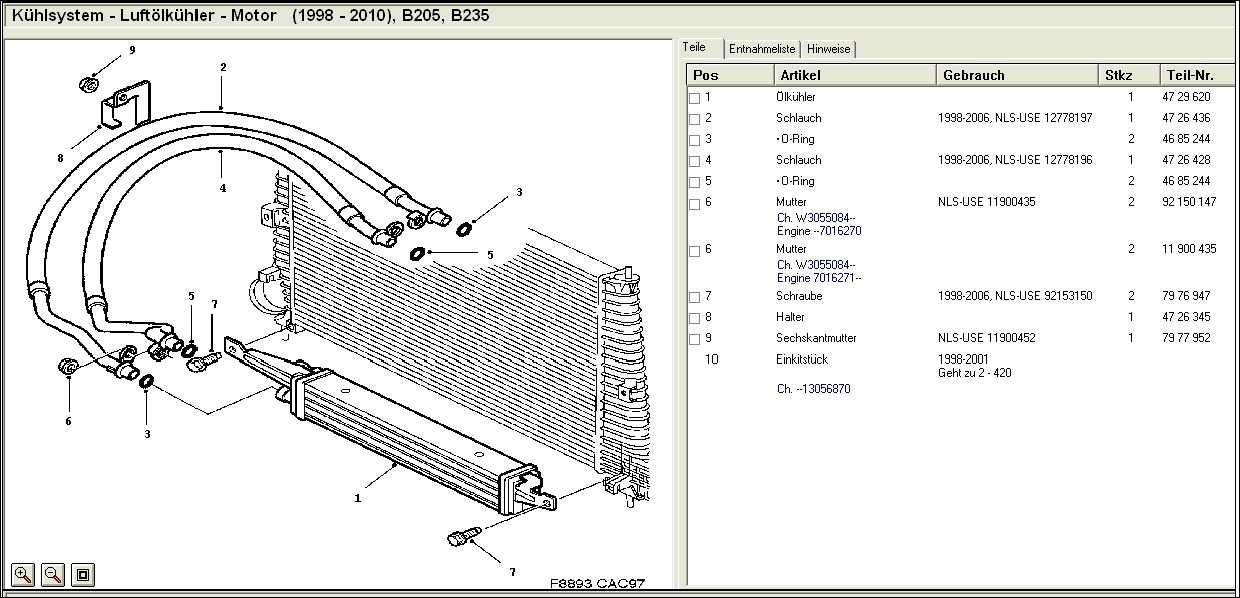This screenshot has width=1240, height=598.
Task: Click callout number 6 in diagram
Action: tap(68, 421)
